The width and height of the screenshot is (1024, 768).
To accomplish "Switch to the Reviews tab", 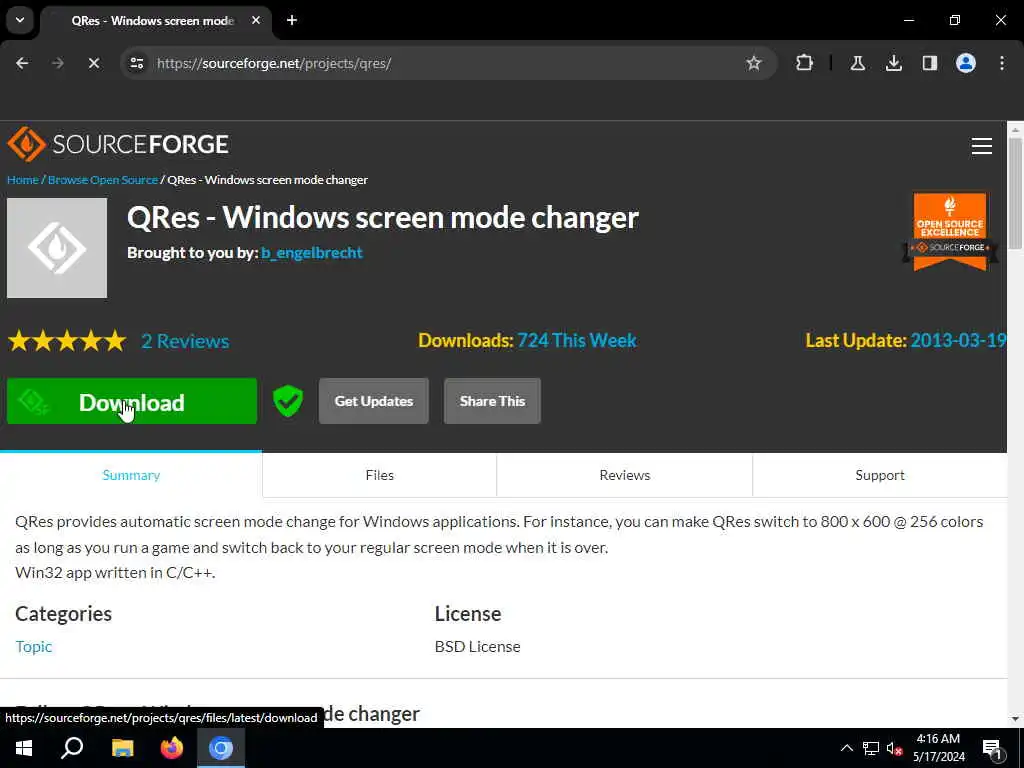I will coord(624,475).
